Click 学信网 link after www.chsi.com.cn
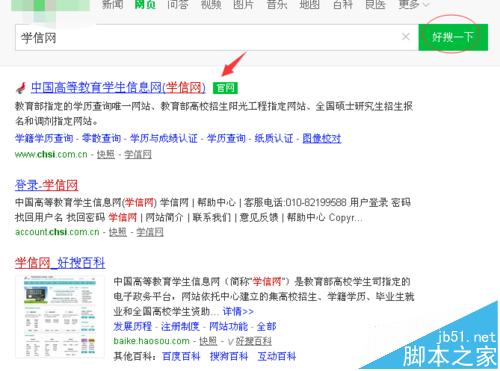The height and width of the screenshot is (371, 500). [x=138, y=154]
